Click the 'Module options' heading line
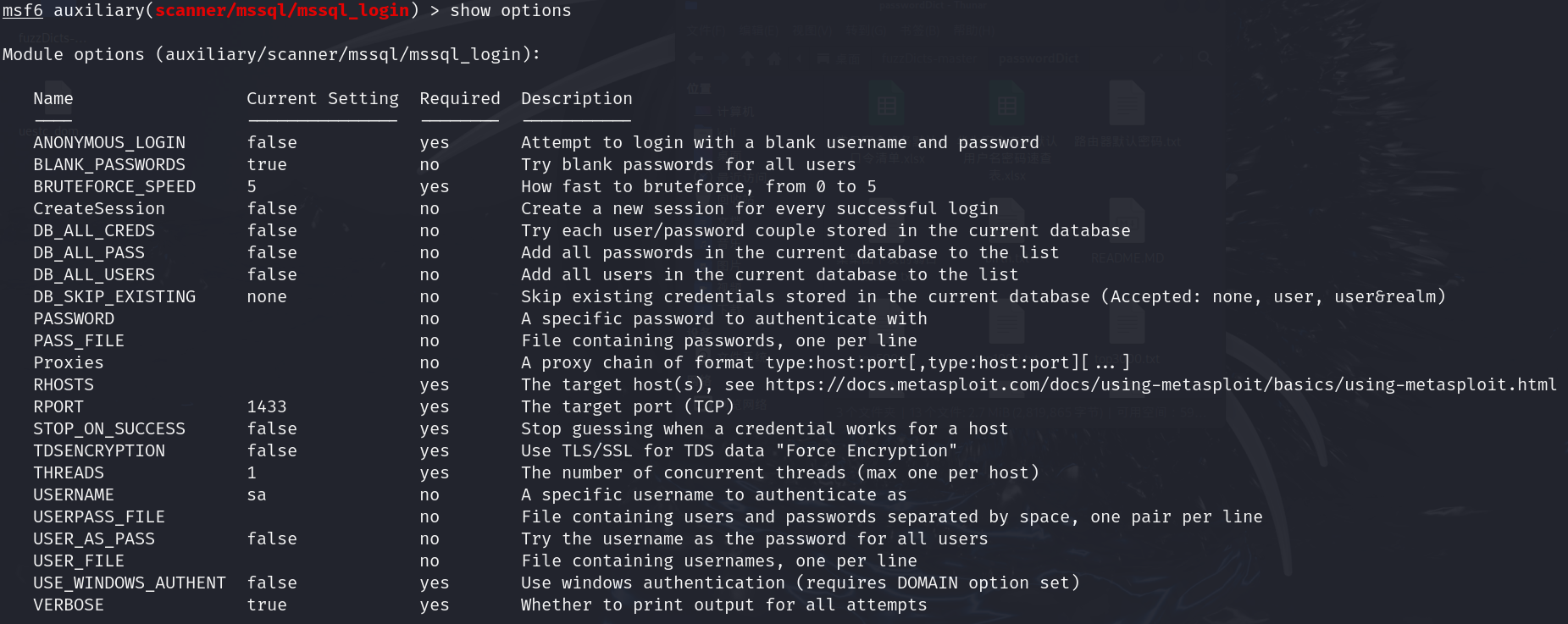1568x624 pixels. [x=271, y=55]
